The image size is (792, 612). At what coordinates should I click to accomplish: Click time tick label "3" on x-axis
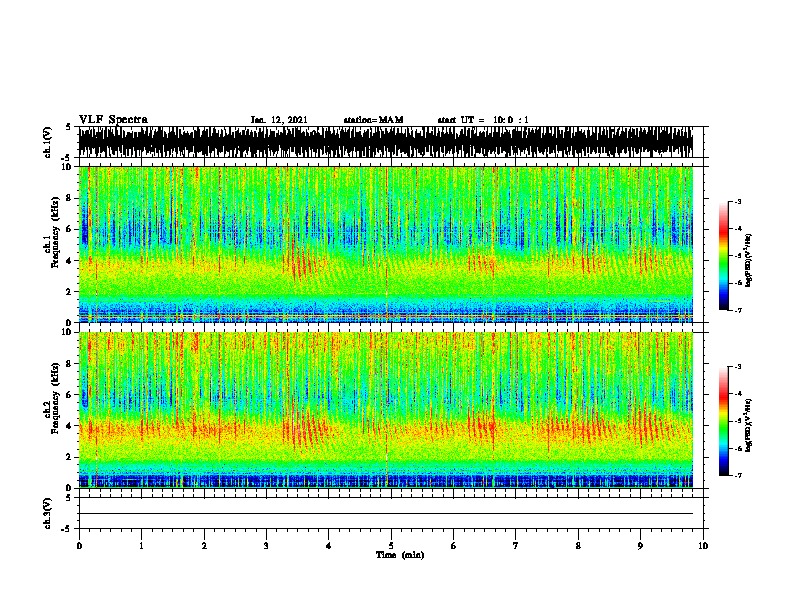[x=266, y=546]
